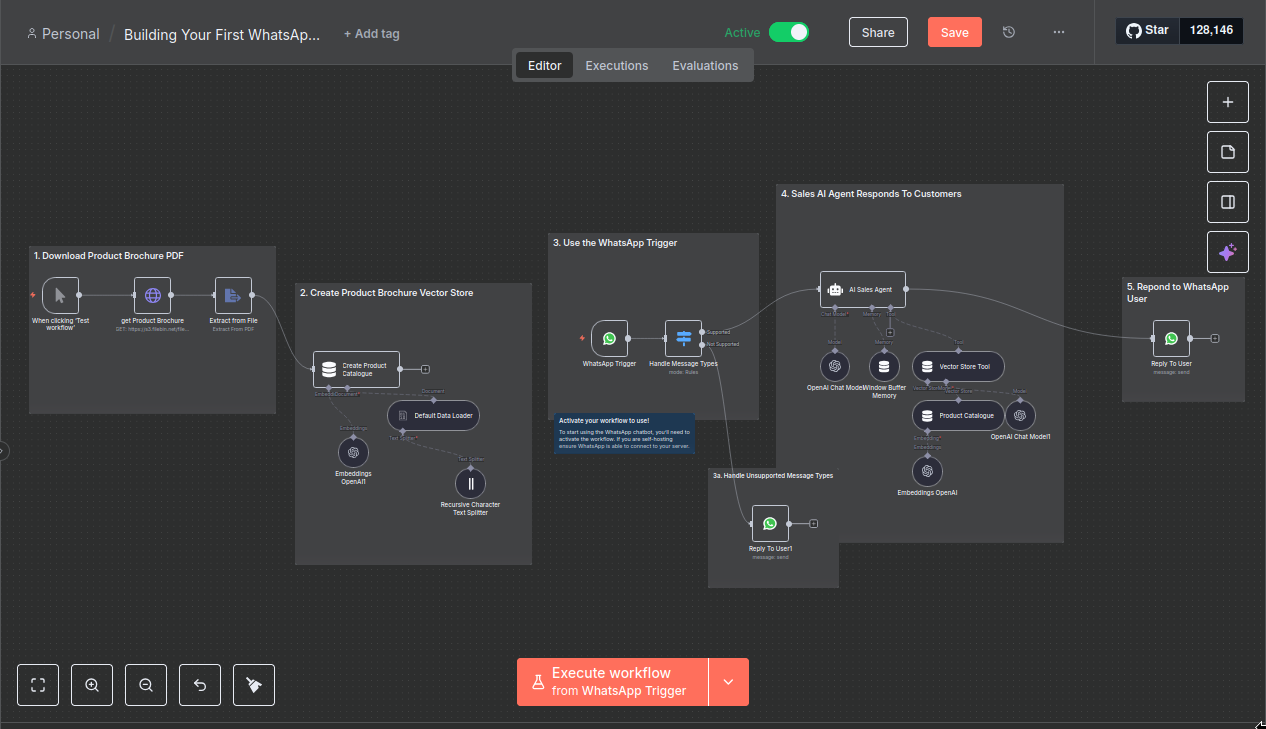Star the project on GitHub
This screenshot has height=729, width=1266.
pos(1146,29)
